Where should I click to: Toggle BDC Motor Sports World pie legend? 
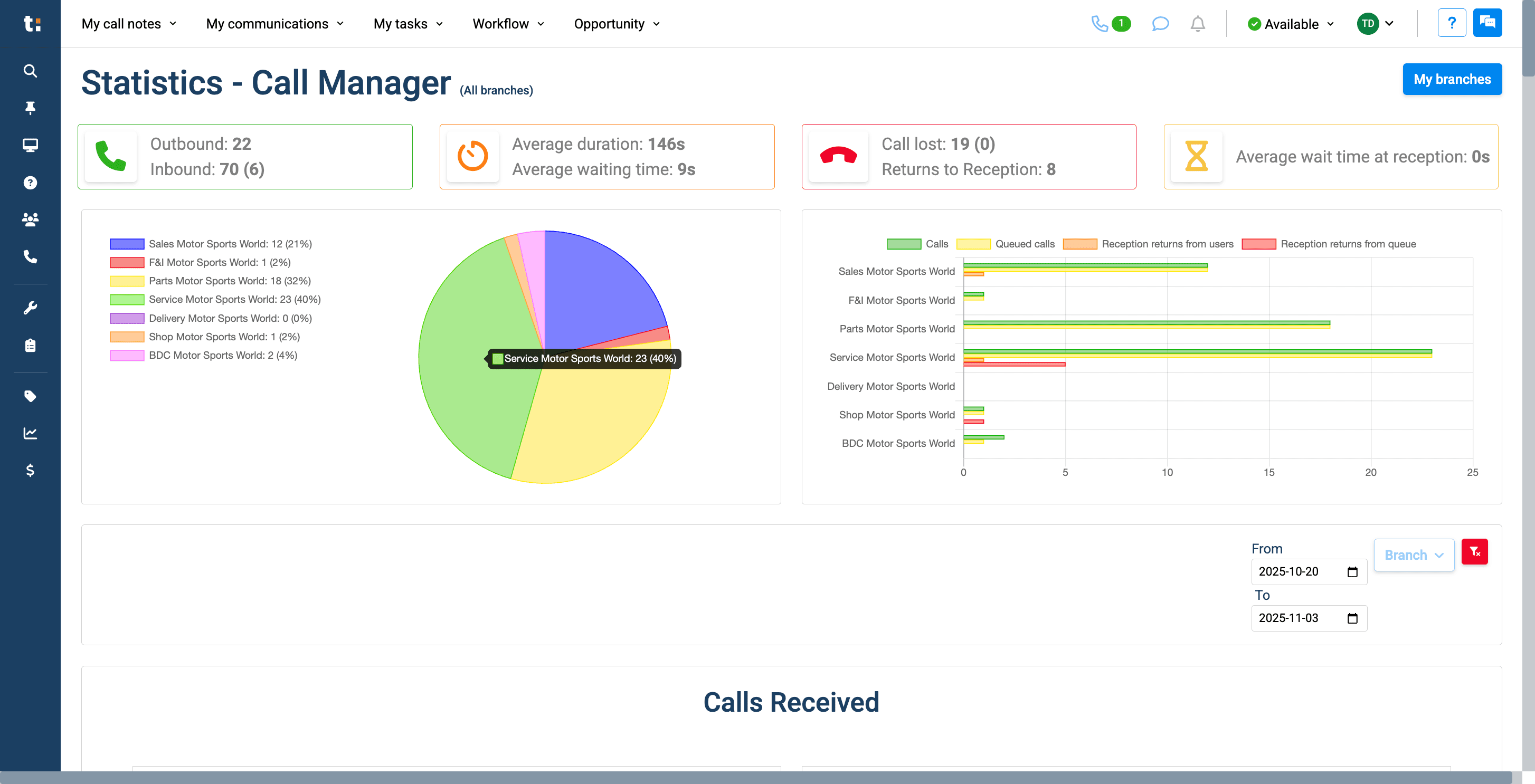(x=203, y=355)
